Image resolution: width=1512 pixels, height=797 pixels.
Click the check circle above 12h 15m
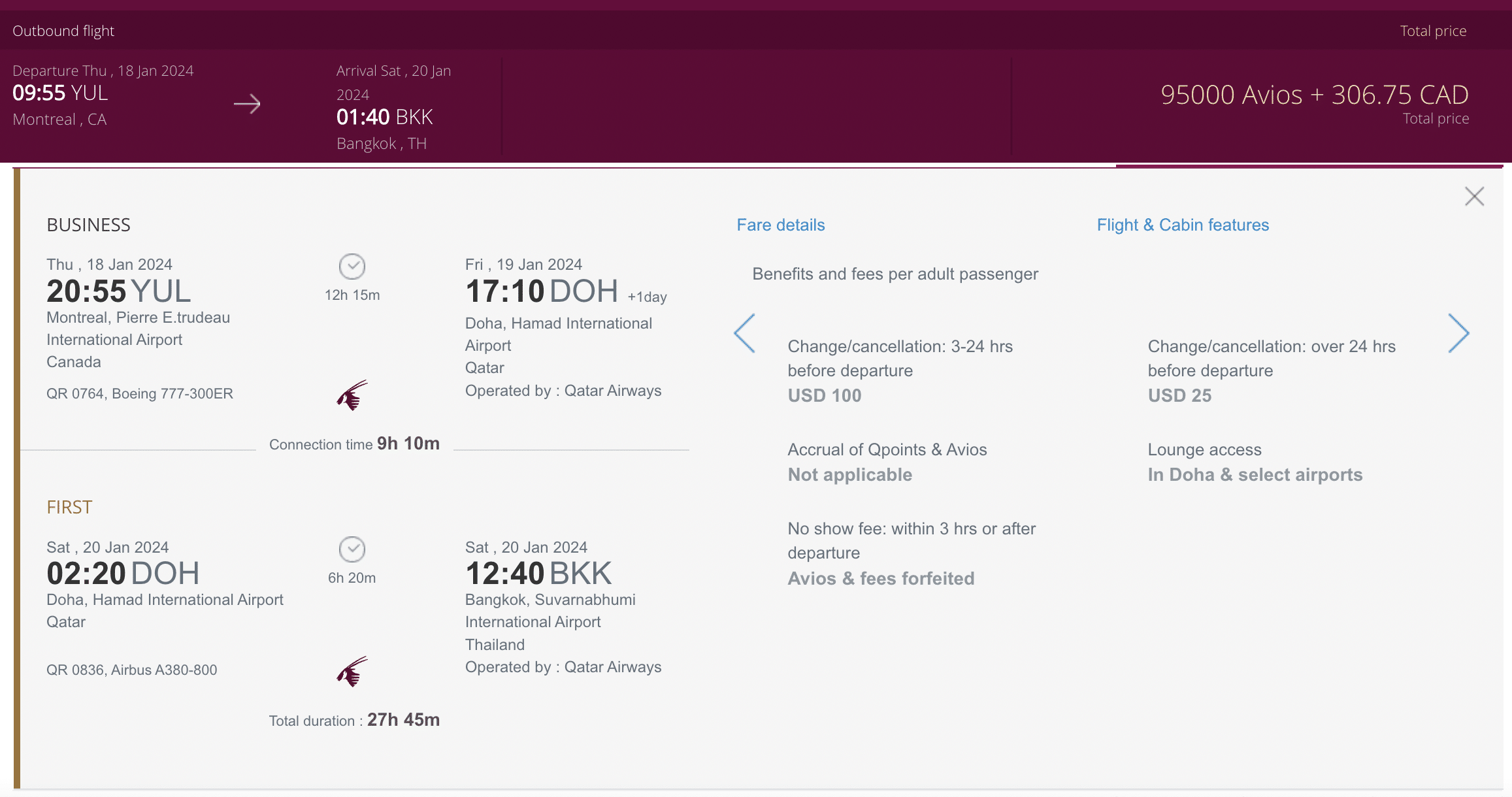[x=352, y=267]
